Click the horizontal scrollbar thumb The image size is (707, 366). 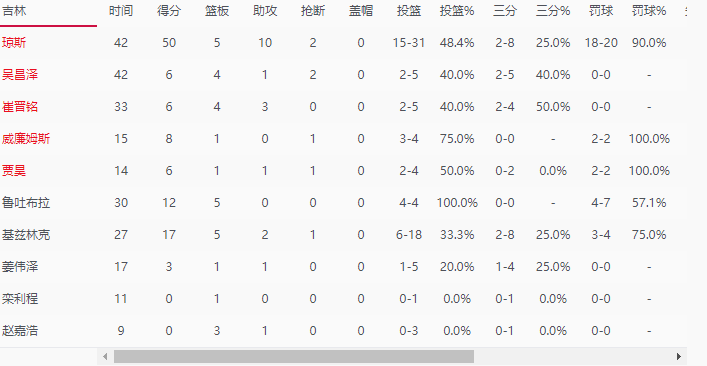pos(294,357)
